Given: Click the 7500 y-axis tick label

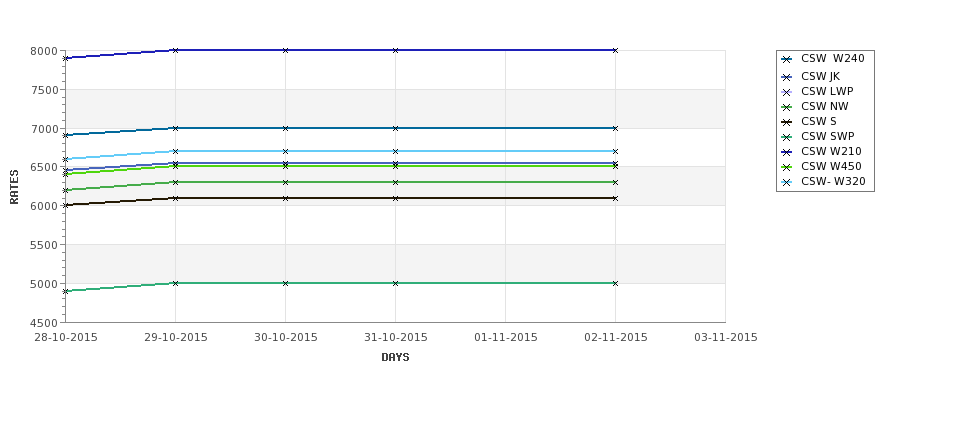Looking at the screenshot, I should pos(44,90).
